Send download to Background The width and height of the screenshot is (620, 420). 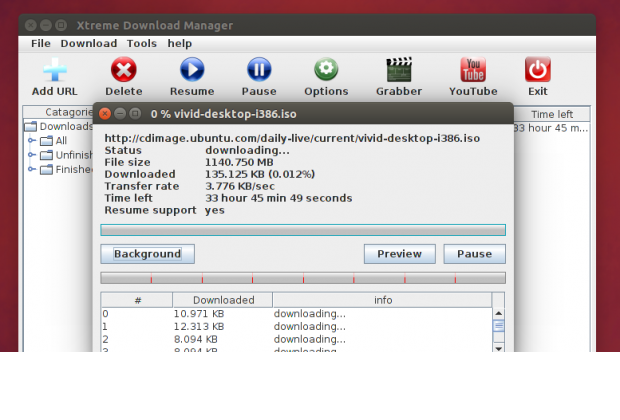tap(147, 254)
